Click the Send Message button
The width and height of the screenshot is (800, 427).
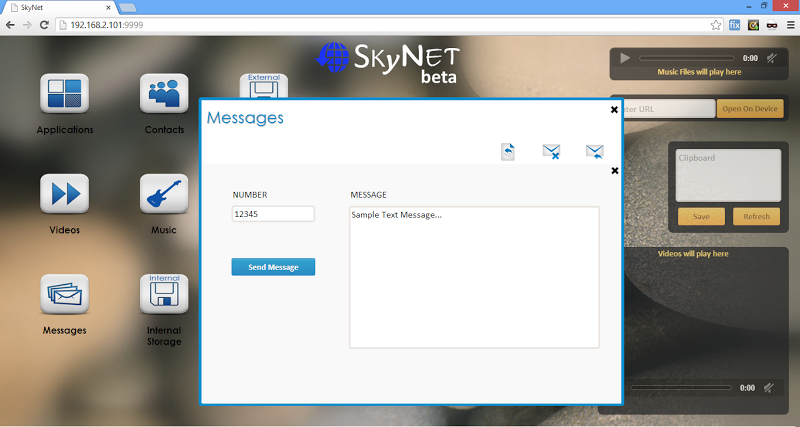click(x=273, y=267)
